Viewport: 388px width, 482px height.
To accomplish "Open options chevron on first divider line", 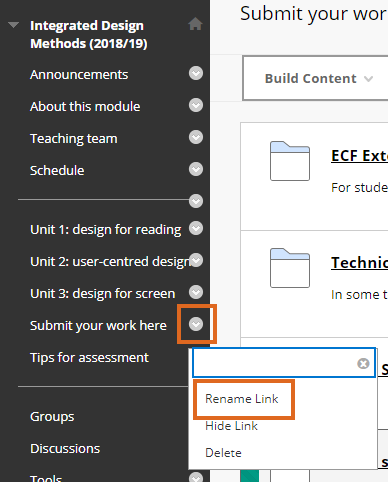I will coord(196,201).
